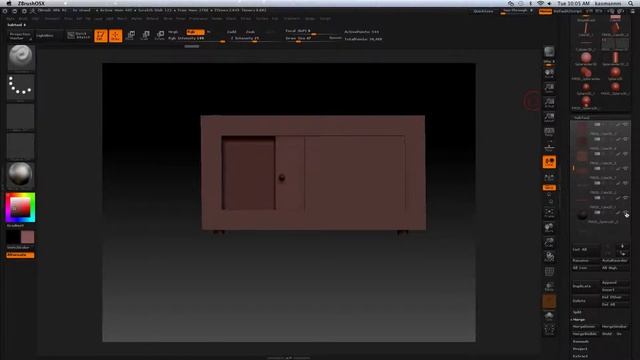Click the L.Sym icon
Image resolution: width=640 pixels, height=360 pixels.
coord(549,177)
